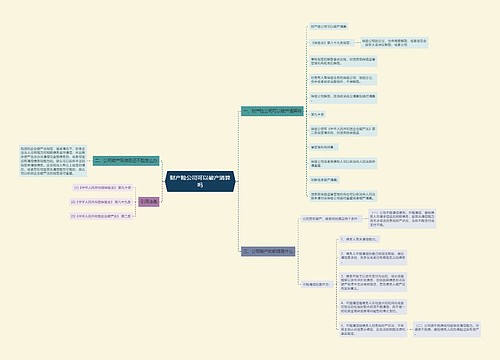
Task: Select the 监管机构同意 leaf node
Action: point(324,147)
